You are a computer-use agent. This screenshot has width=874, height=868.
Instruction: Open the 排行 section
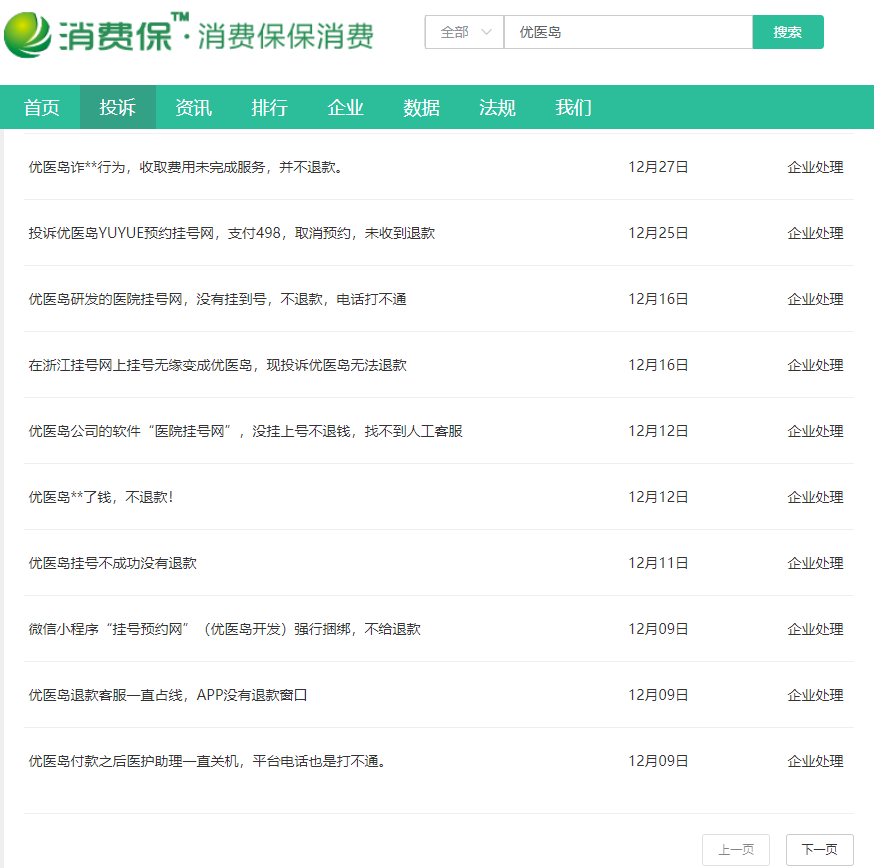point(269,109)
